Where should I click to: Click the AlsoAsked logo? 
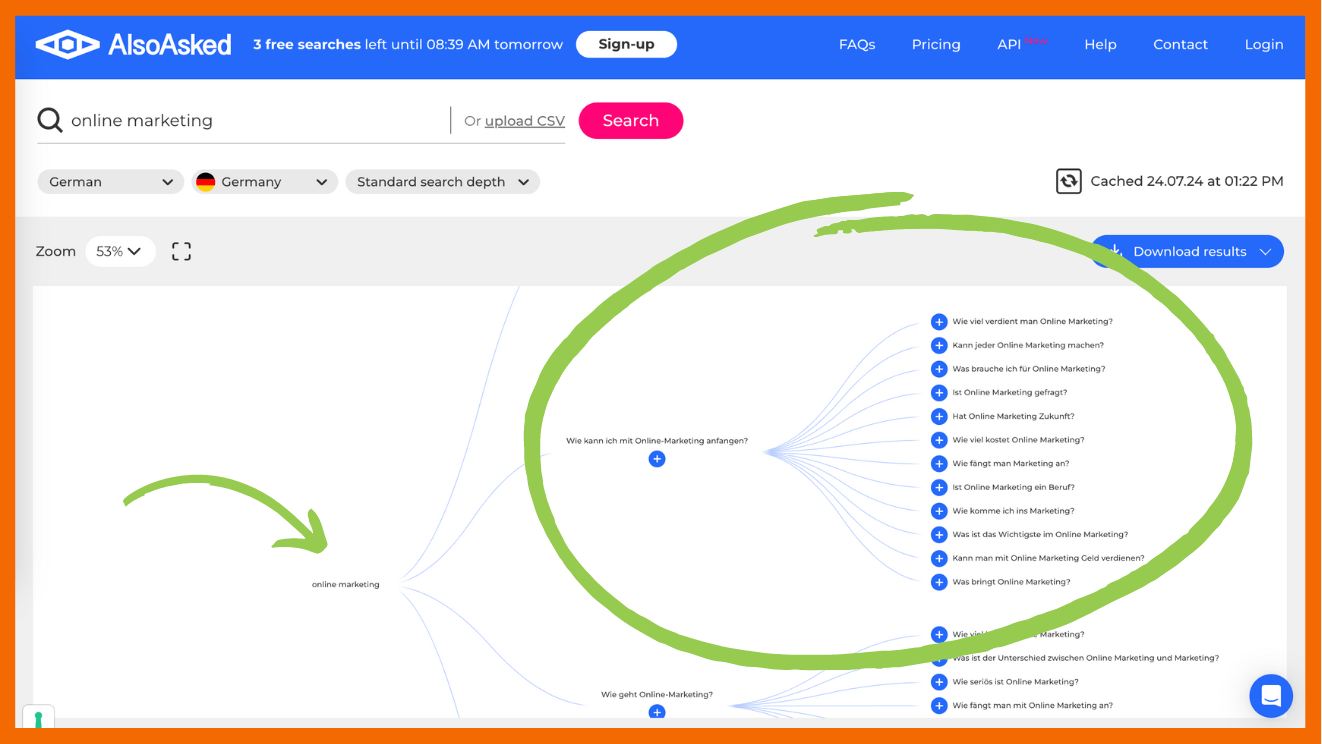(133, 44)
